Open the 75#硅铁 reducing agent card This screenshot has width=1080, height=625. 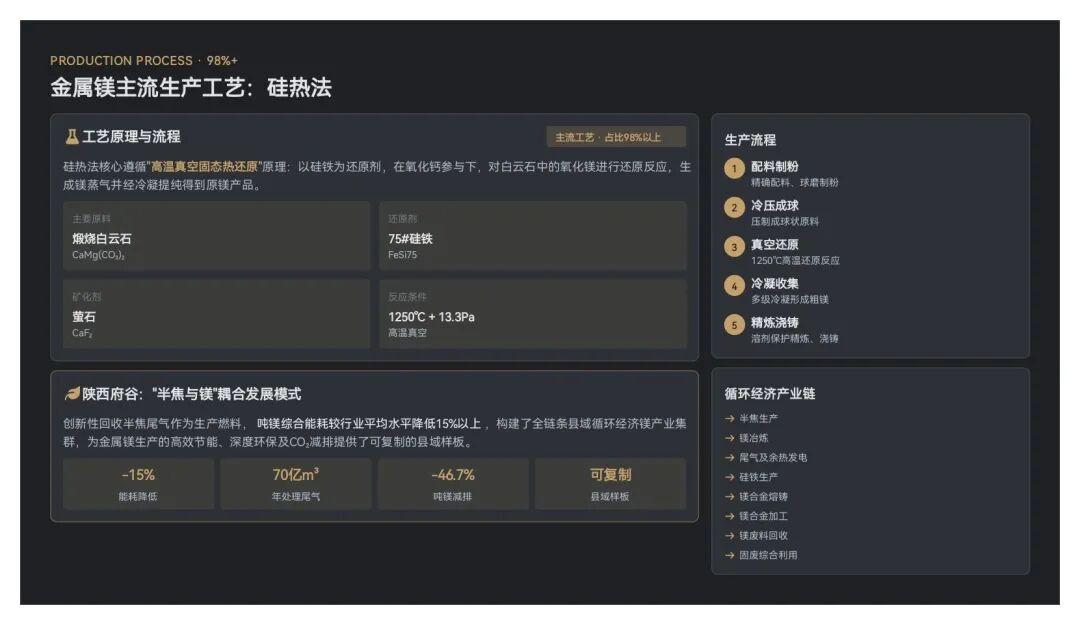tap(532, 236)
